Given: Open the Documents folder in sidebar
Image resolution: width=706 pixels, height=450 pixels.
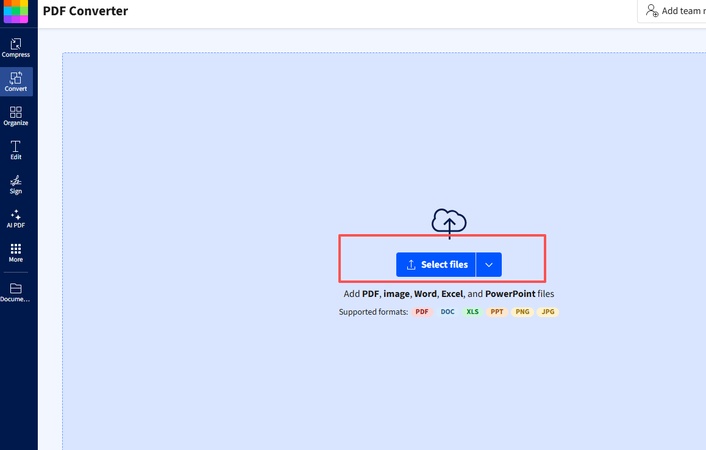Looking at the screenshot, I should pos(16,292).
